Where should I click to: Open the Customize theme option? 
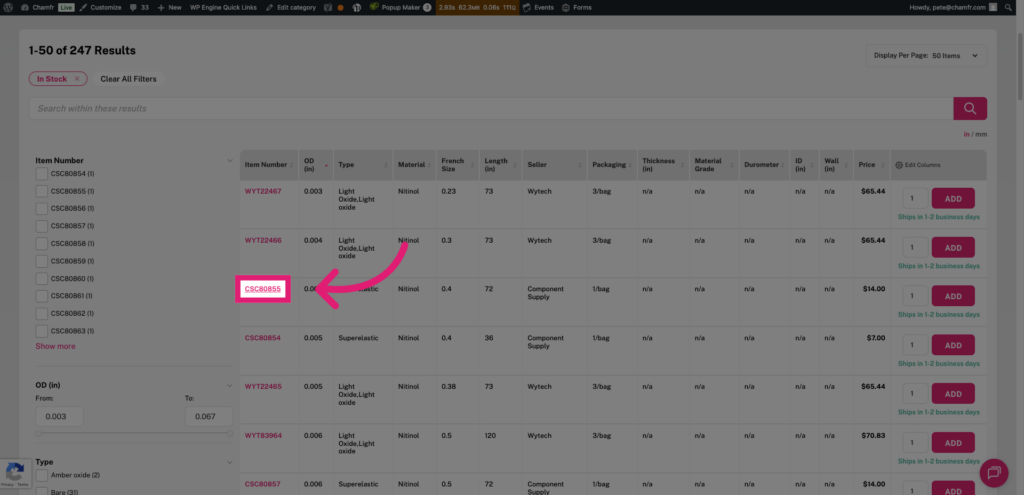point(100,7)
